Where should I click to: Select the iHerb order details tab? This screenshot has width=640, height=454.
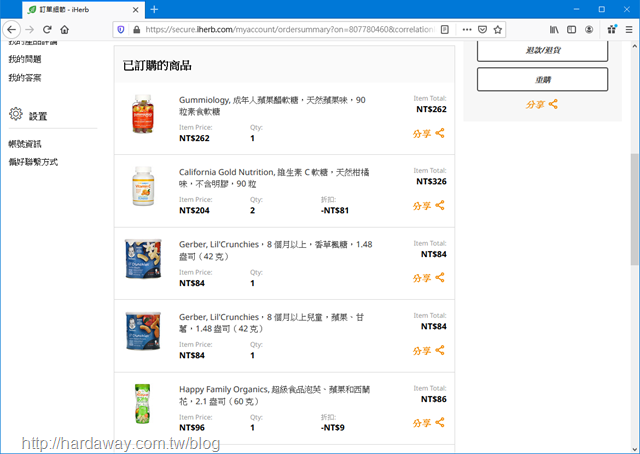click(x=83, y=10)
